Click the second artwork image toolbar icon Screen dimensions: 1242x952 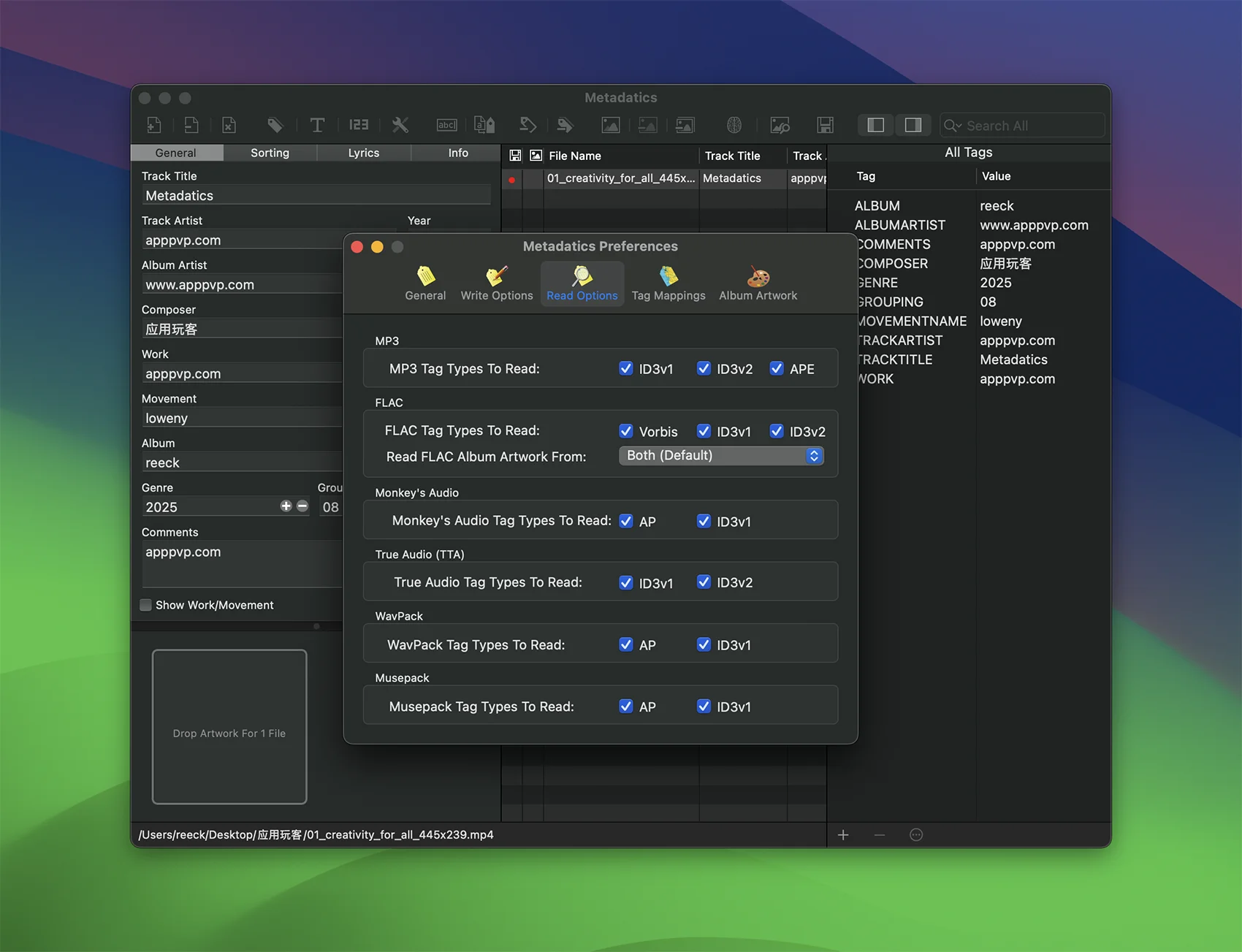(648, 125)
